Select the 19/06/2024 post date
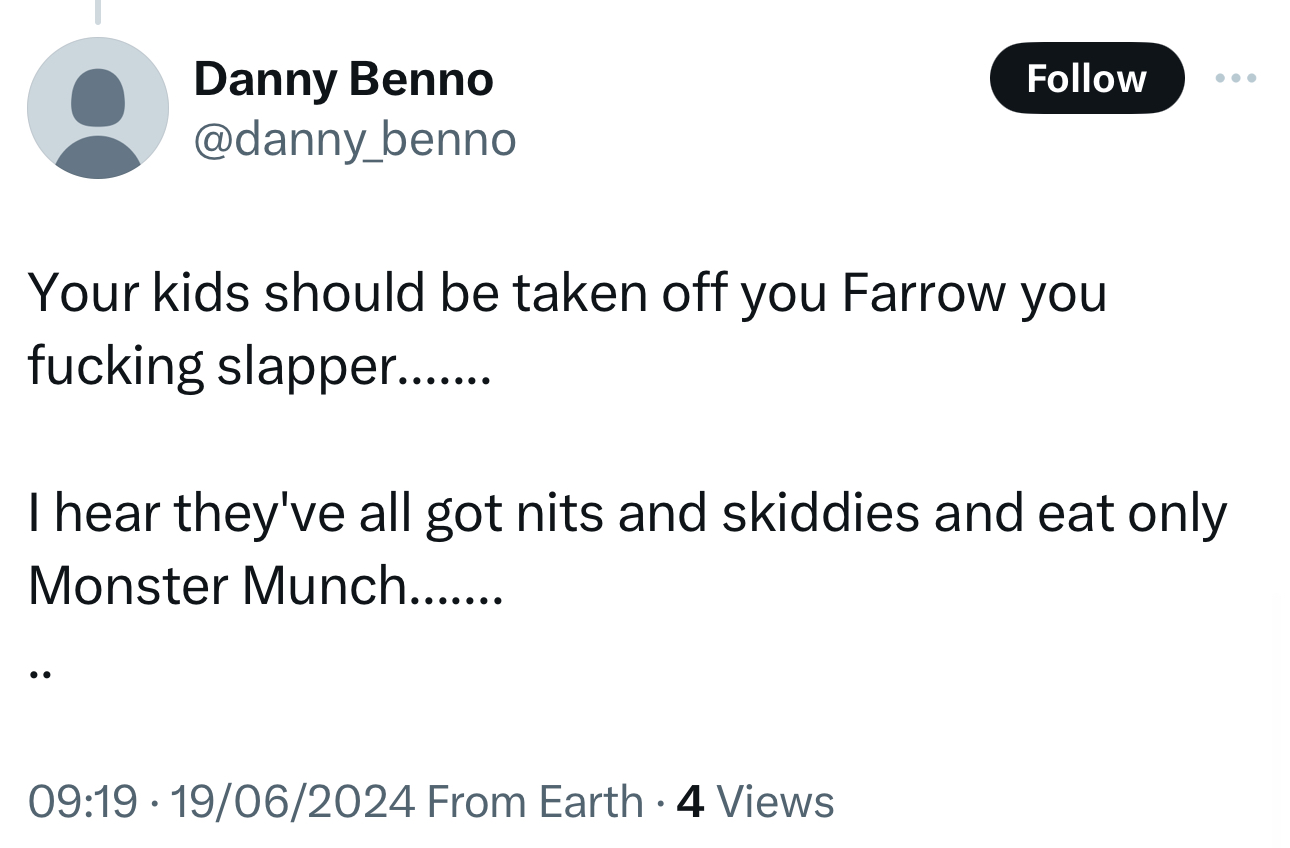 point(291,802)
